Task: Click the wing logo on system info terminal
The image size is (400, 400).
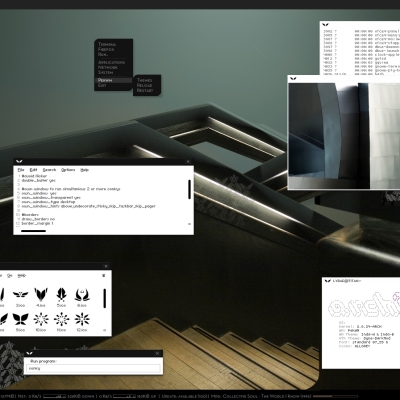Action: (x=327, y=281)
